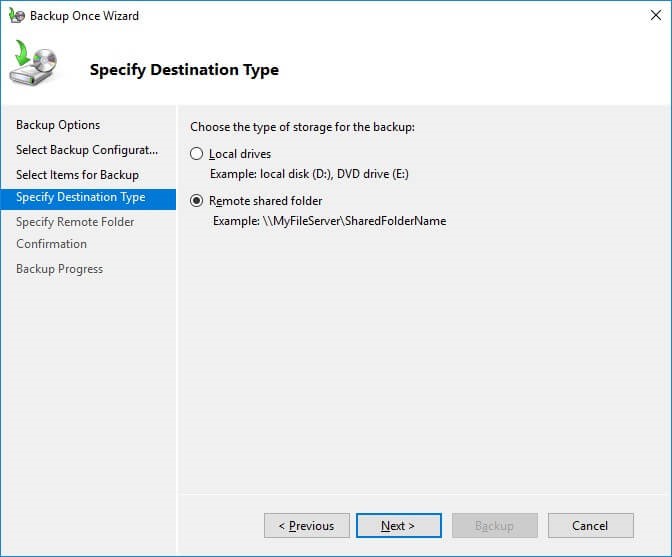Screen dimensions: 672x557
Task: Click 'Choose the type of storage' text
Action: point(303,127)
